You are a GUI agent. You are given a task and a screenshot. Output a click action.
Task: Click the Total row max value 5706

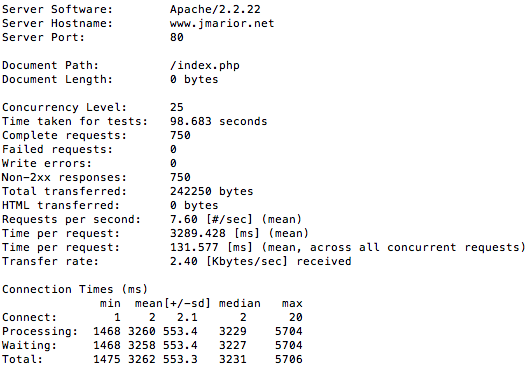288,359
